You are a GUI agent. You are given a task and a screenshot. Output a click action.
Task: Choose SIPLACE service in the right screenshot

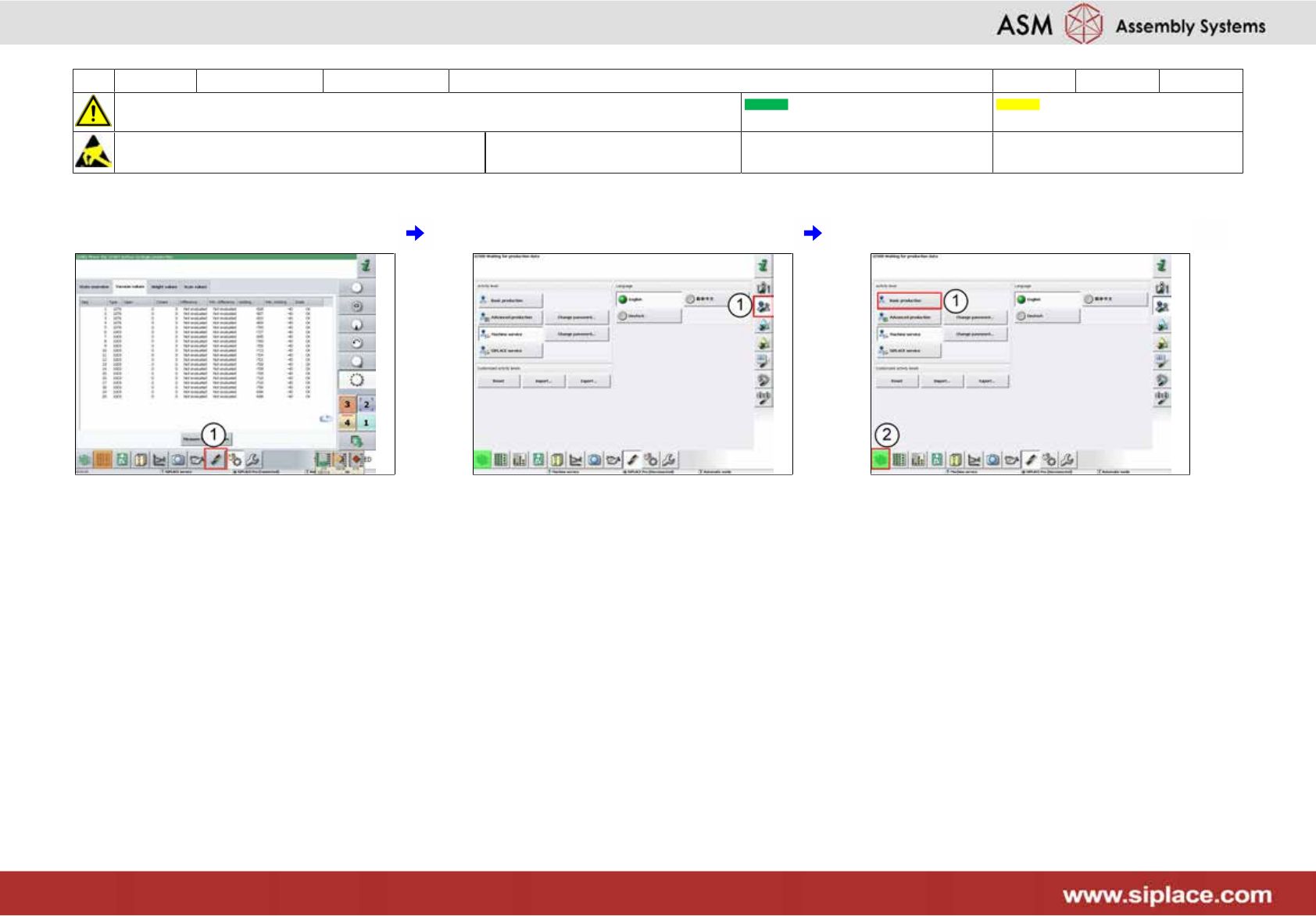pos(909,351)
